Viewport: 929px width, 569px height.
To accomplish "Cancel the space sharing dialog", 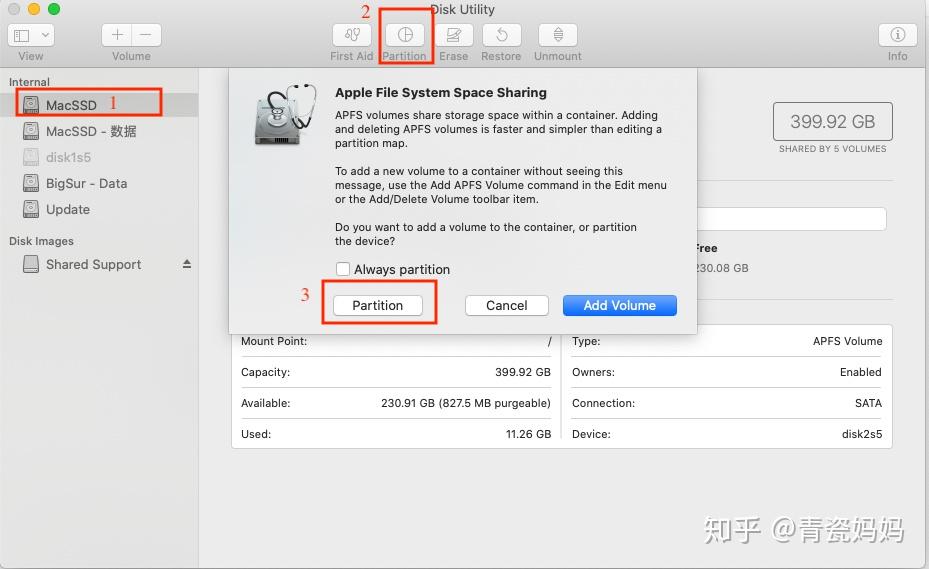I will [x=507, y=305].
